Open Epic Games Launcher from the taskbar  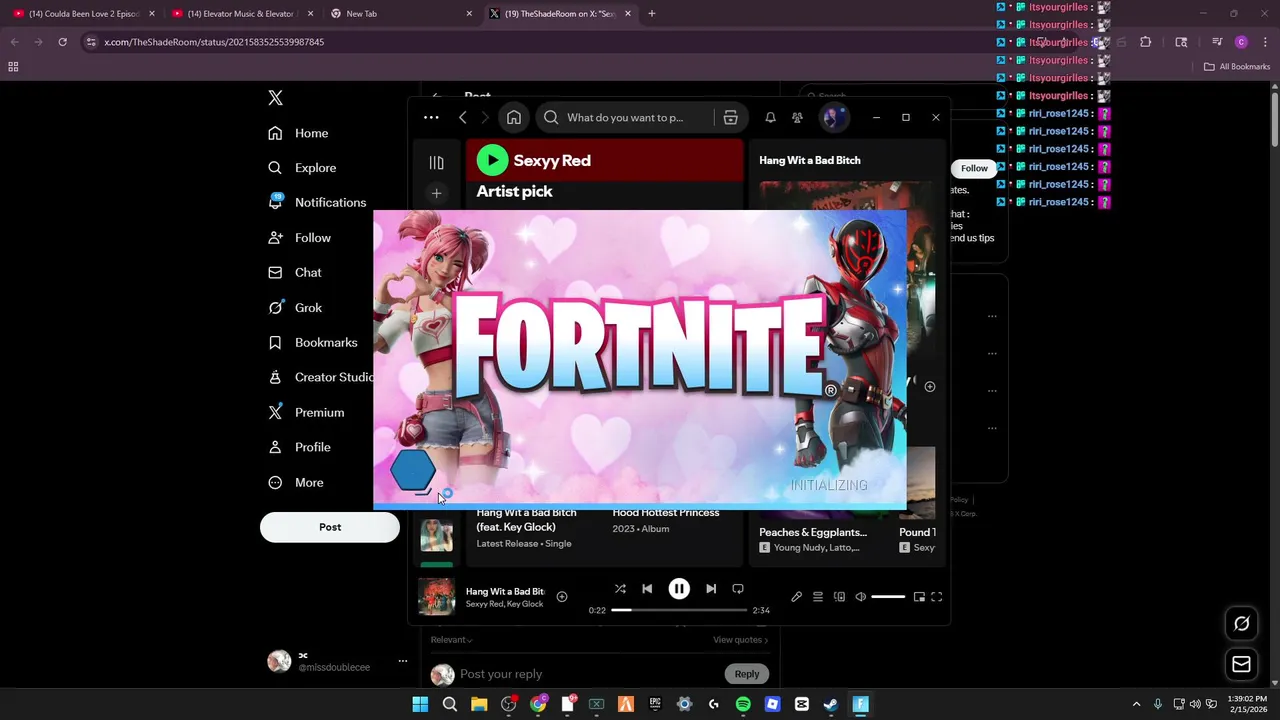655,704
